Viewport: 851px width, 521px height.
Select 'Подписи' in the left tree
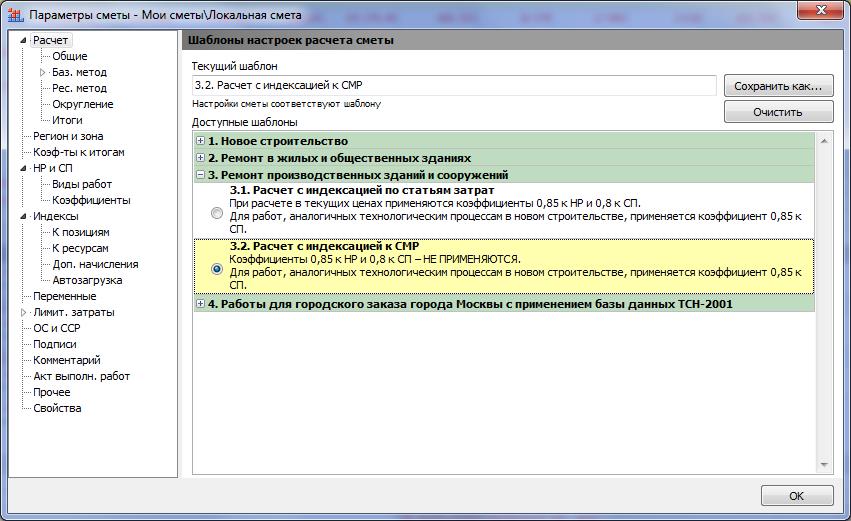[x=54, y=344]
